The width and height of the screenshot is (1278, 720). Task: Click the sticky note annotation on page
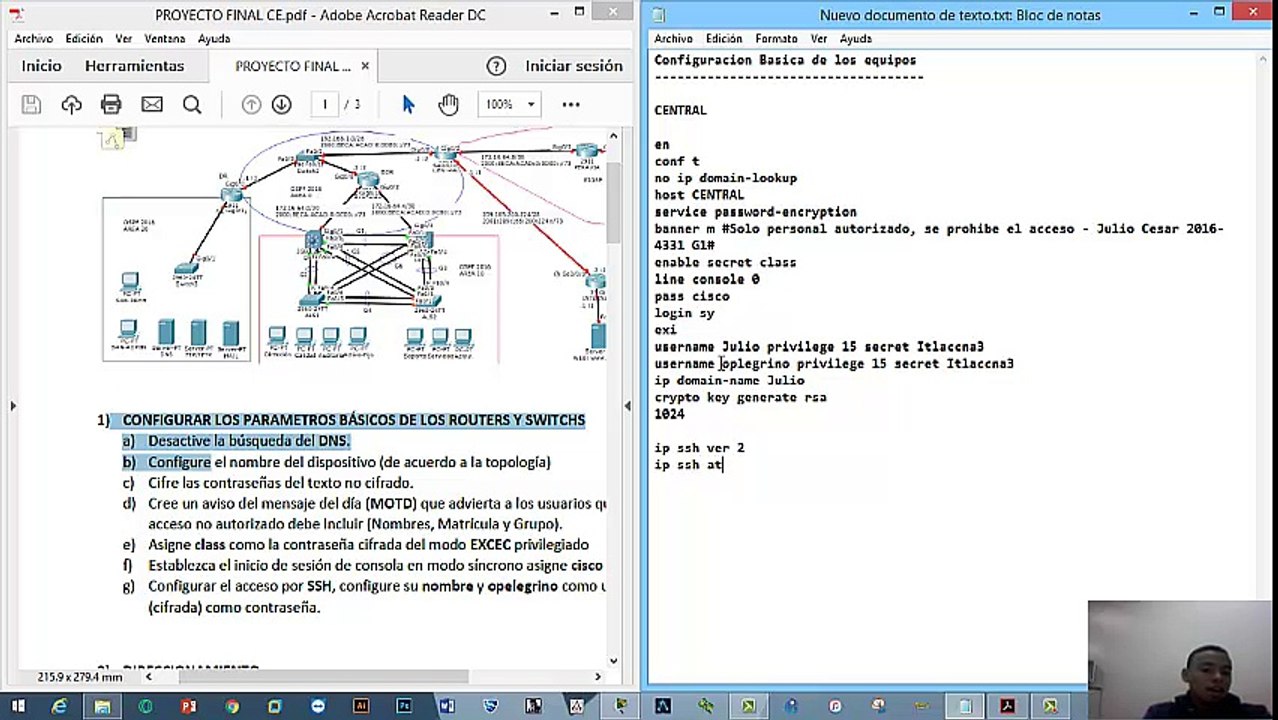coord(112,140)
